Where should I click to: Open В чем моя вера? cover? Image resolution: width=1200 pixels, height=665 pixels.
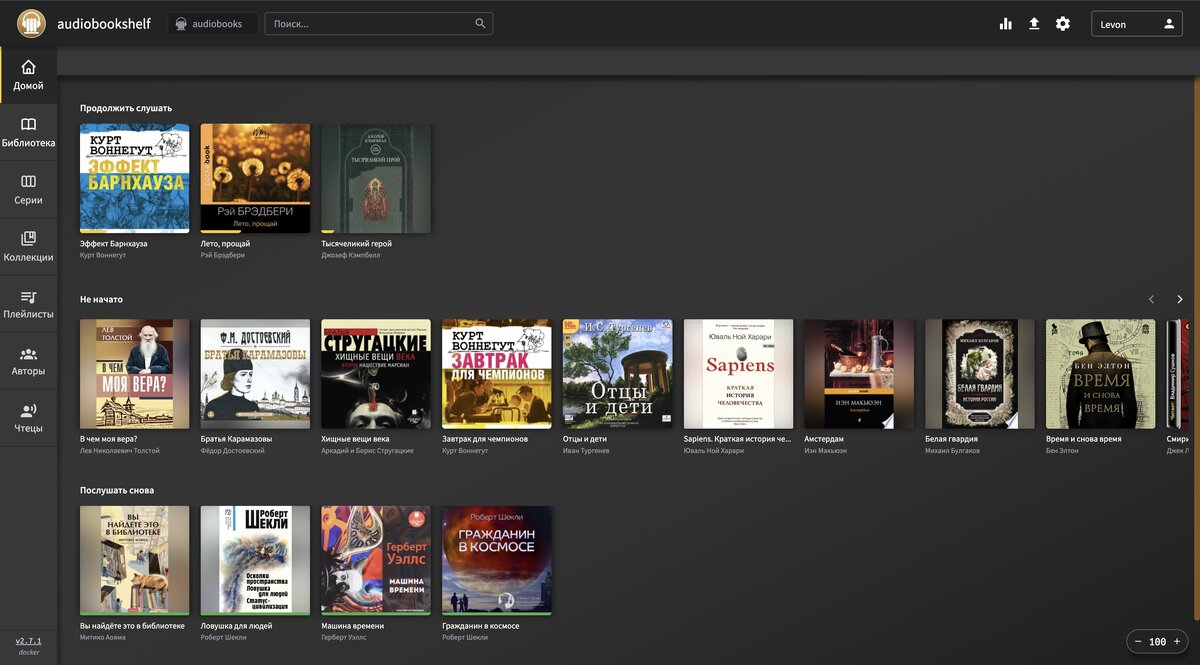click(x=134, y=374)
